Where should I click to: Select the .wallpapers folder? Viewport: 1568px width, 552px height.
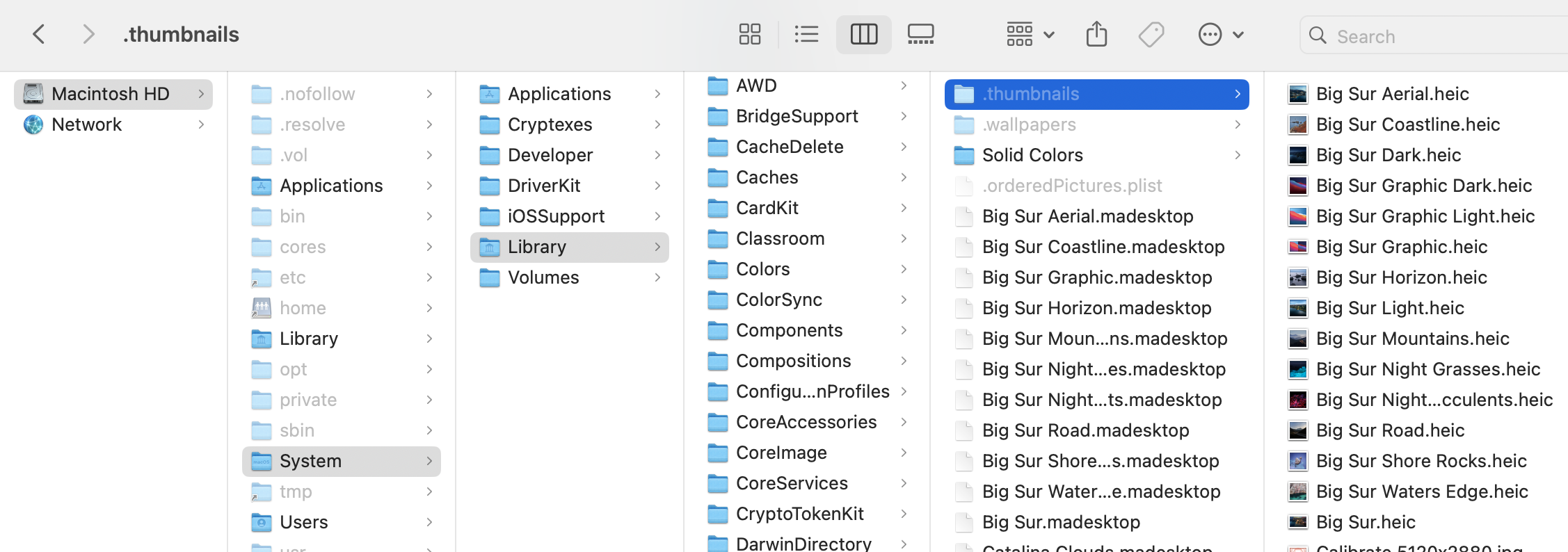click(1028, 124)
